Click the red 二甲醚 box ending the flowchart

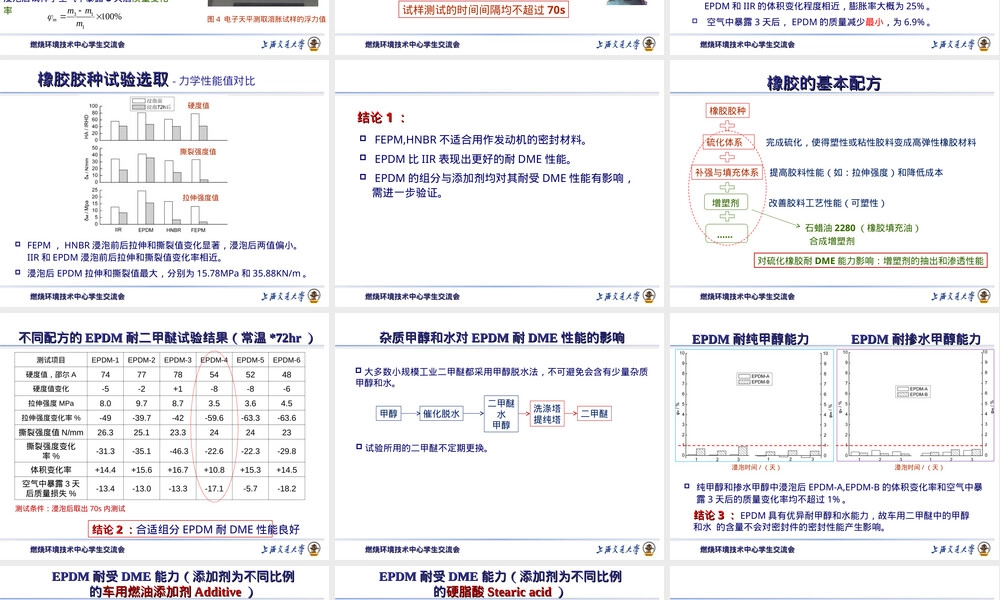594,414
